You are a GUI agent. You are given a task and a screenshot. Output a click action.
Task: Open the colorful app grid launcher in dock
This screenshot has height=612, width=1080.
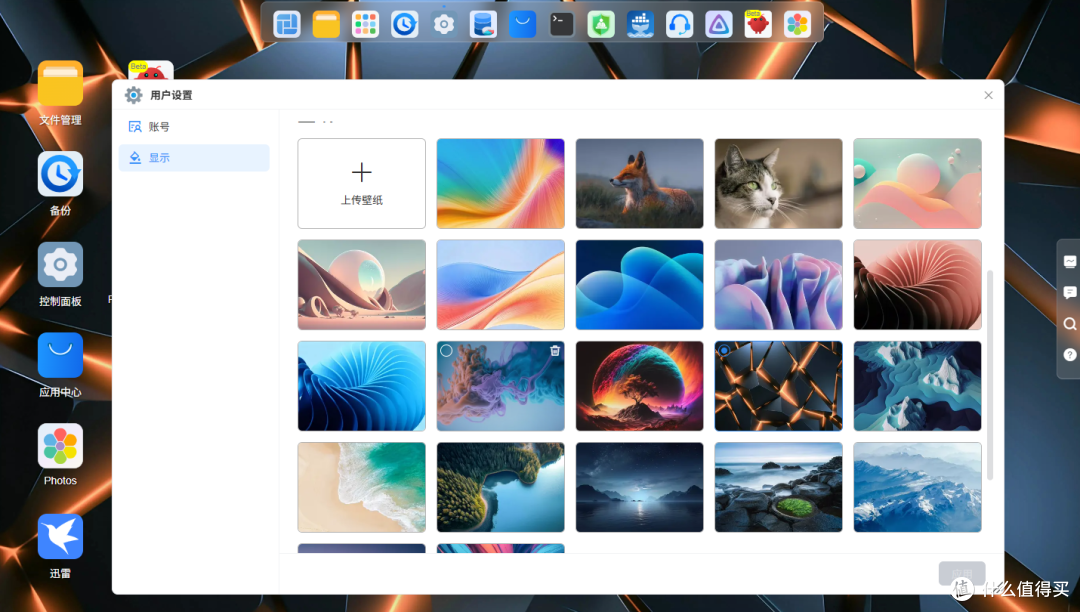coord(365,25)
